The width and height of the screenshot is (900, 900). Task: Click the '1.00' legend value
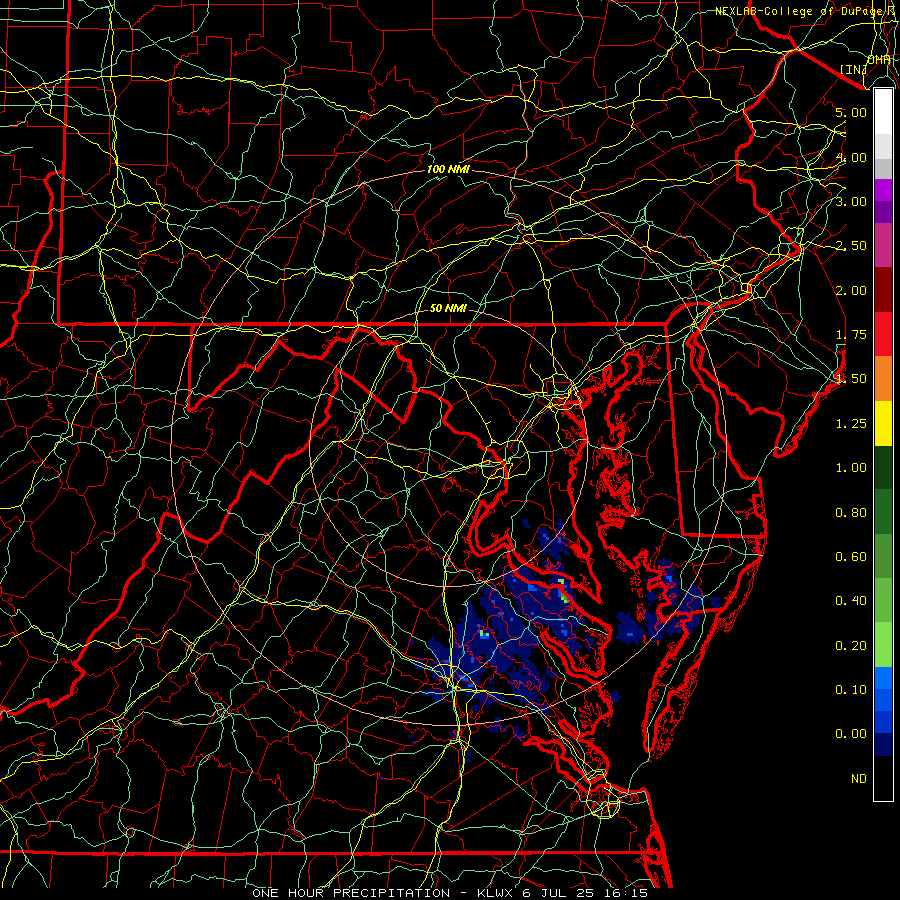(851, 468)
